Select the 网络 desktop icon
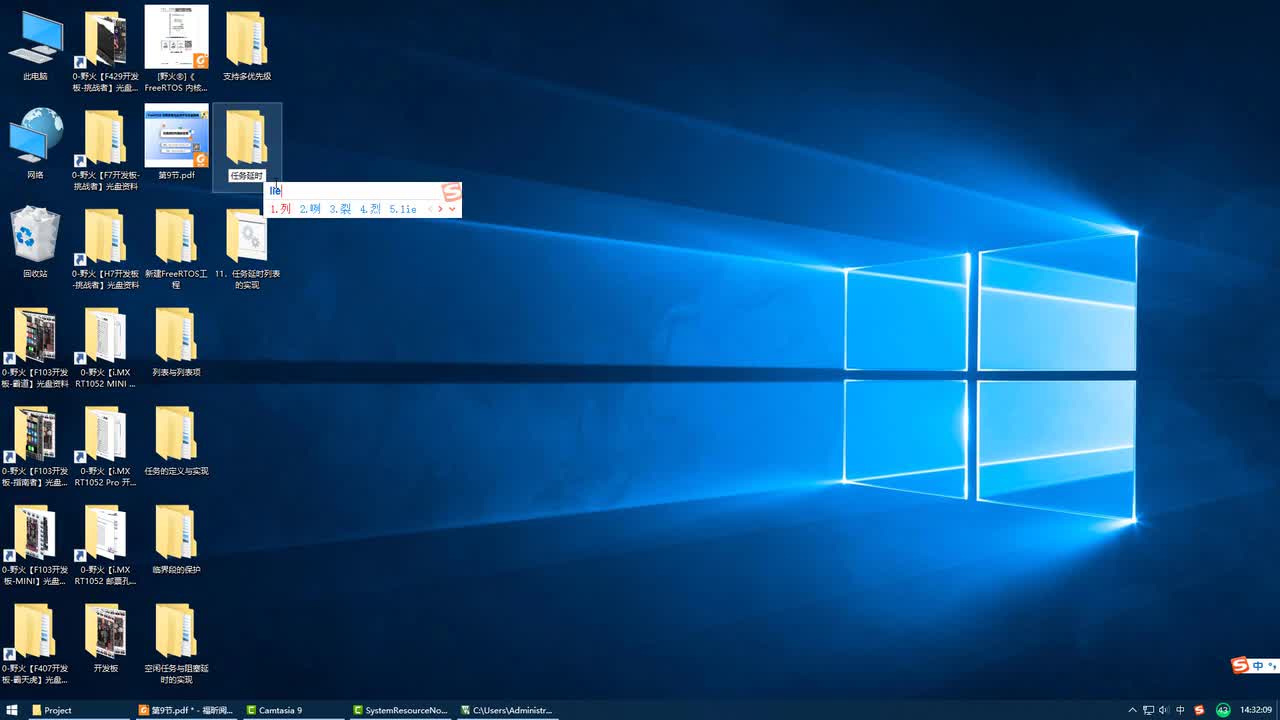The height and width of the screenshot is (720, 1280). [x=35, y=145]
